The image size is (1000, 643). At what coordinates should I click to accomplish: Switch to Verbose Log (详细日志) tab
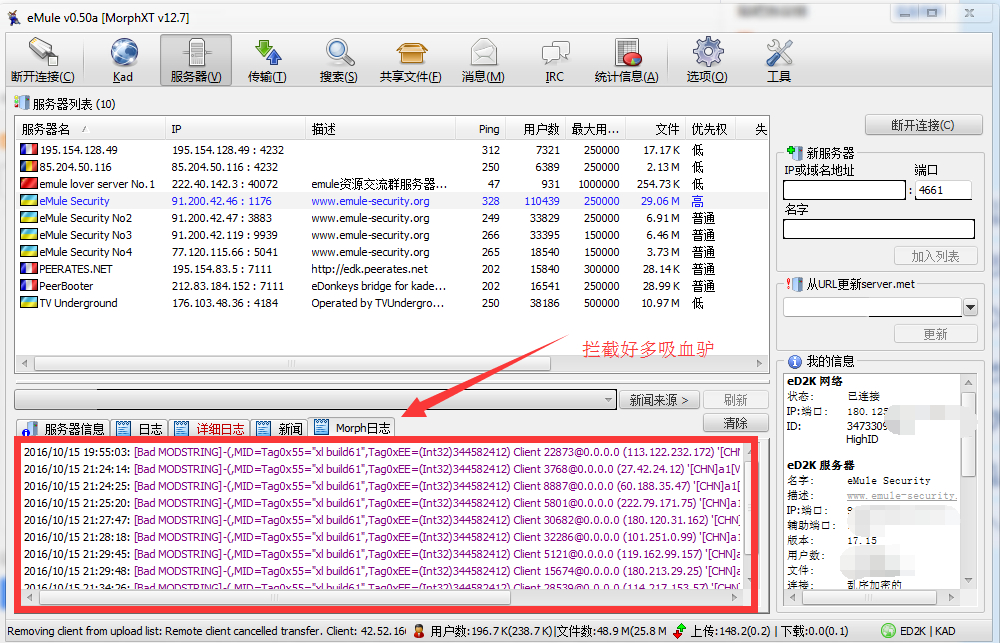(x=210, y=429)
